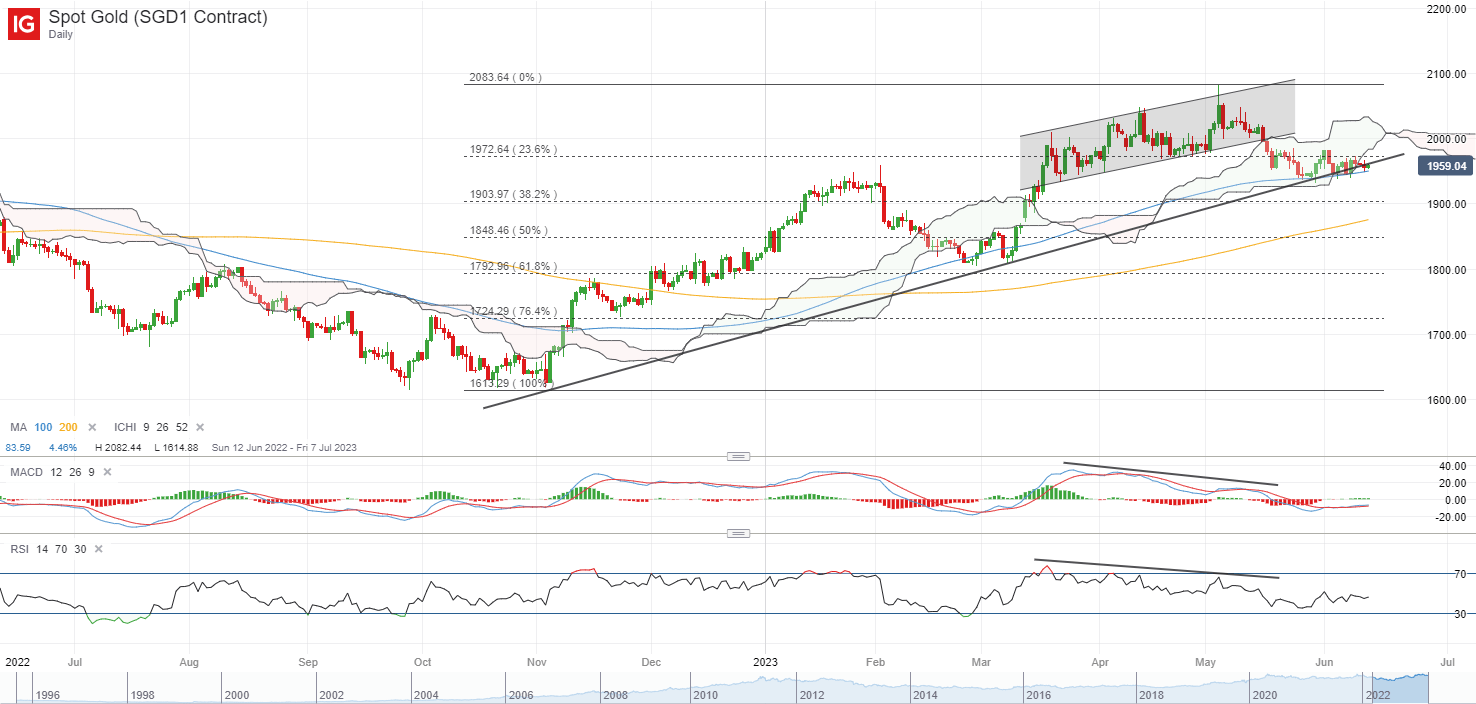Click the 2100.00 price axis label
1476x704 pixels.
pyautogui.click(x=1445, y=74)
